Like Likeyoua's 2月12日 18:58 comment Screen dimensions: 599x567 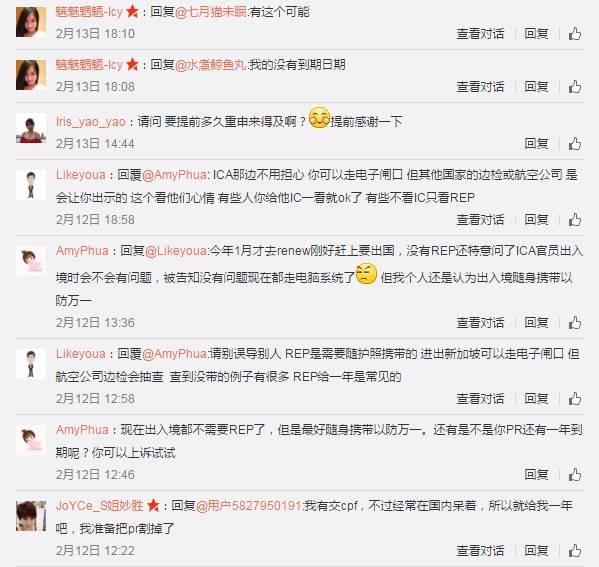click(x=575, y=220)
